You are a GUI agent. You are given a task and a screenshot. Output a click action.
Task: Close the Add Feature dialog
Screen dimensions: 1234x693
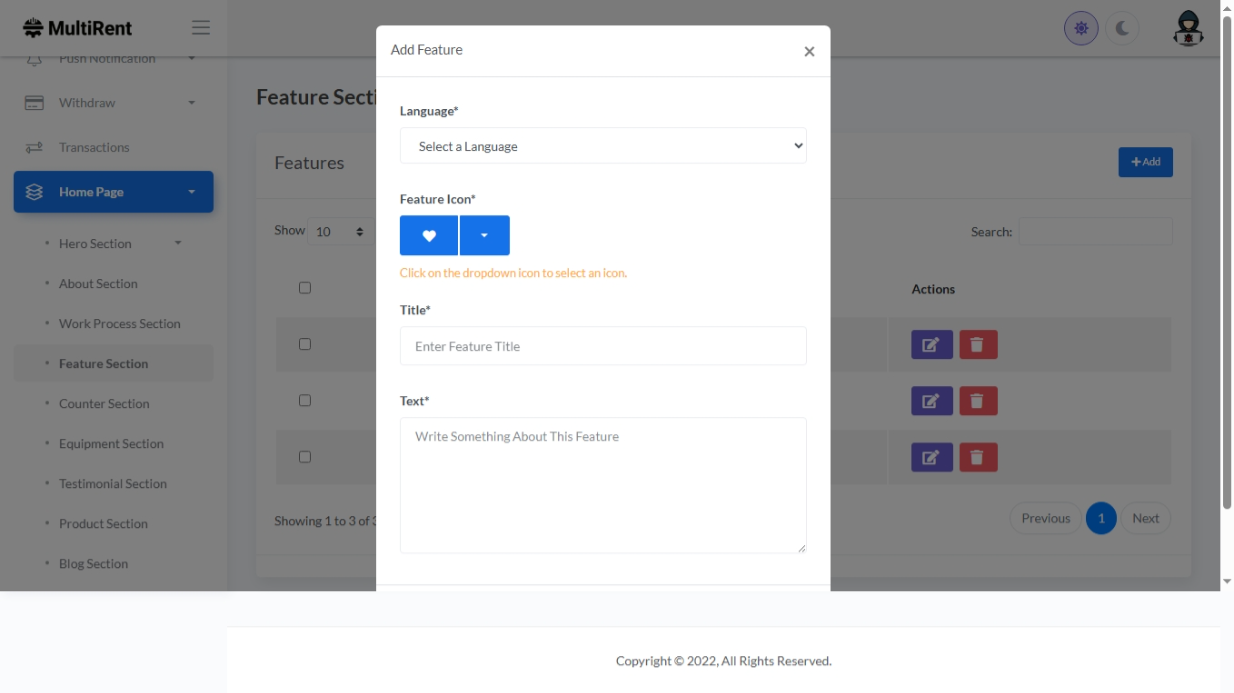pos(809,52)
